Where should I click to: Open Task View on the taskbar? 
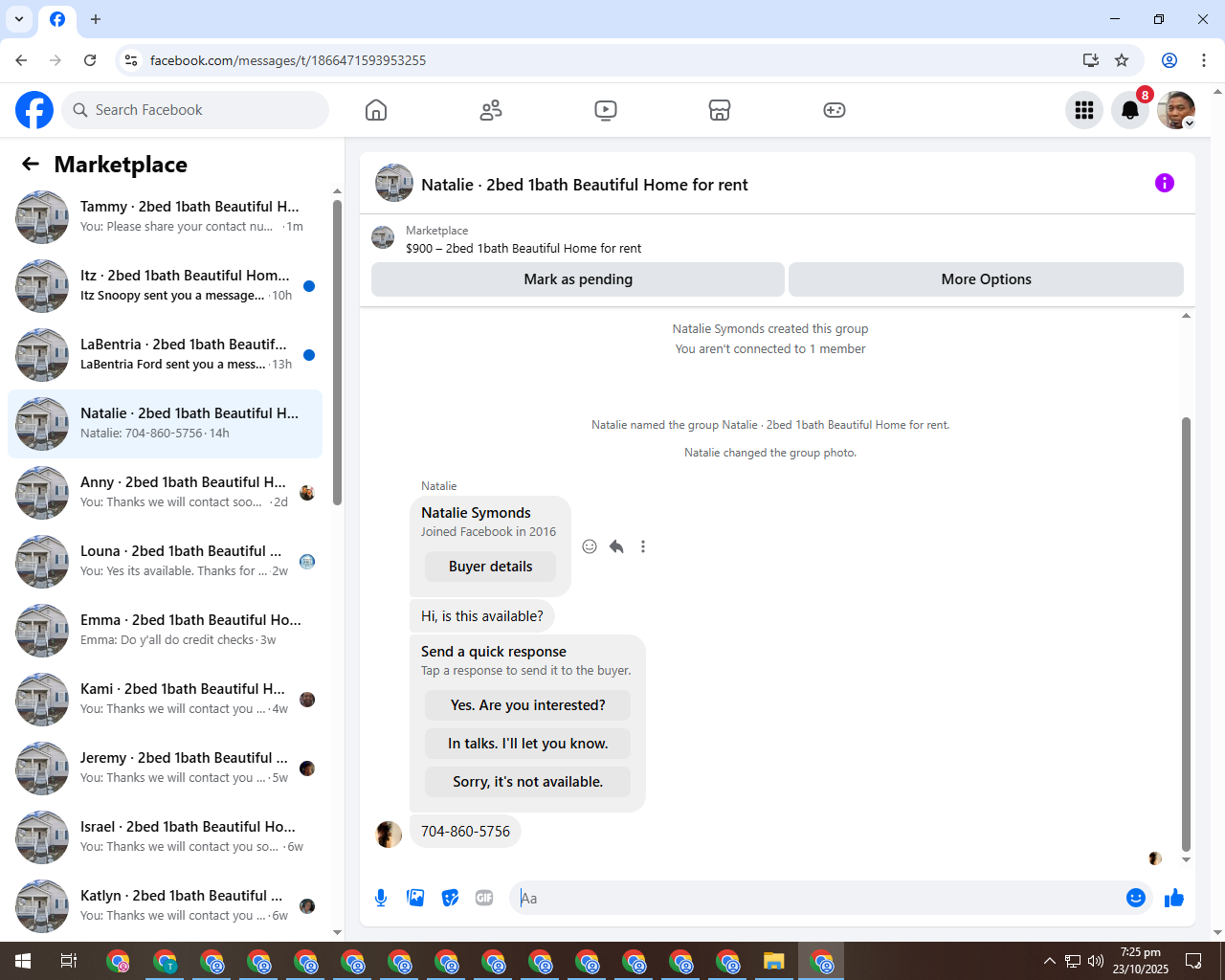pos(69,961)
